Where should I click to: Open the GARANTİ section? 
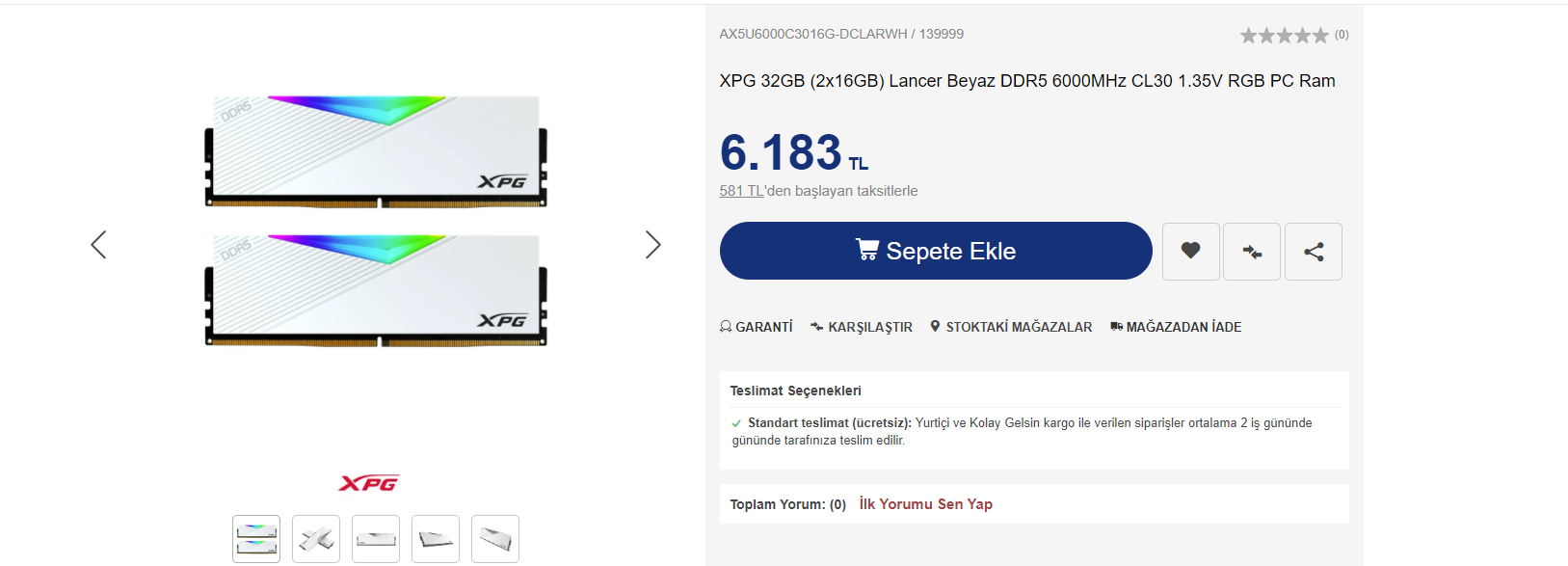pos(757,327)
